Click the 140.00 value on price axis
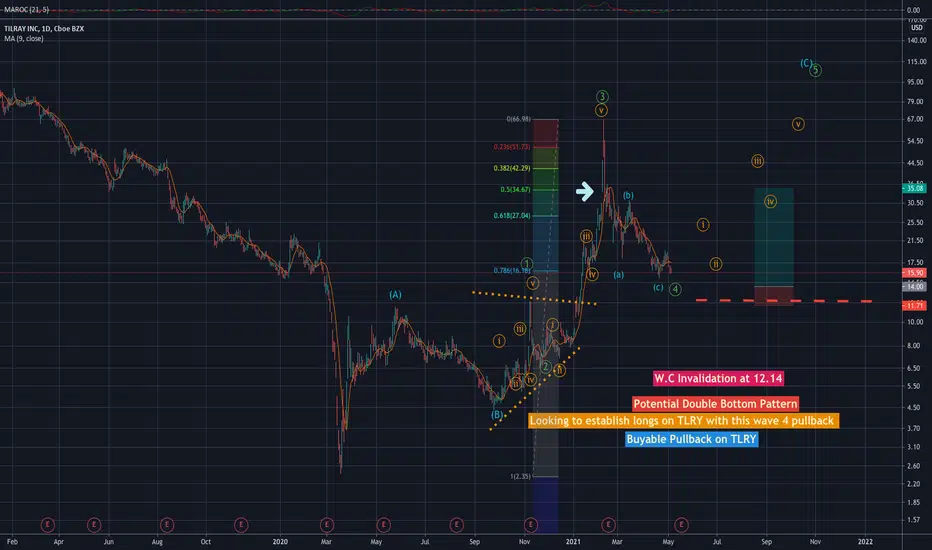 click(916, 40)
